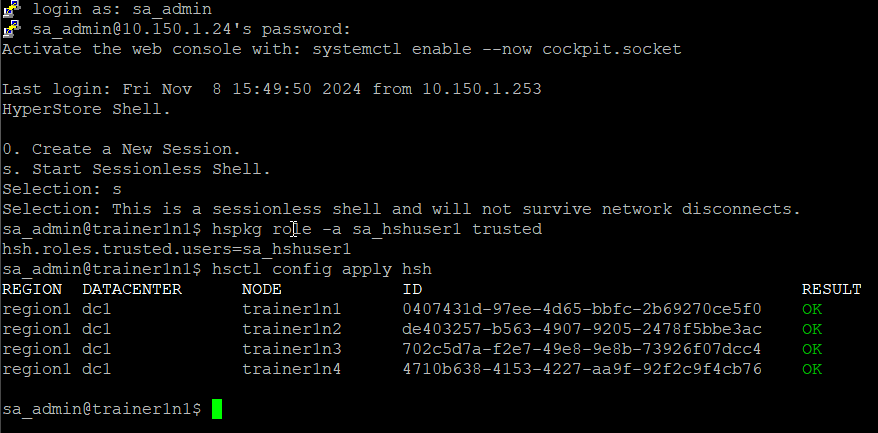Click the 'hsctl config apply hsh' command text
Viewport: 878px width, 433px height.
321,269
